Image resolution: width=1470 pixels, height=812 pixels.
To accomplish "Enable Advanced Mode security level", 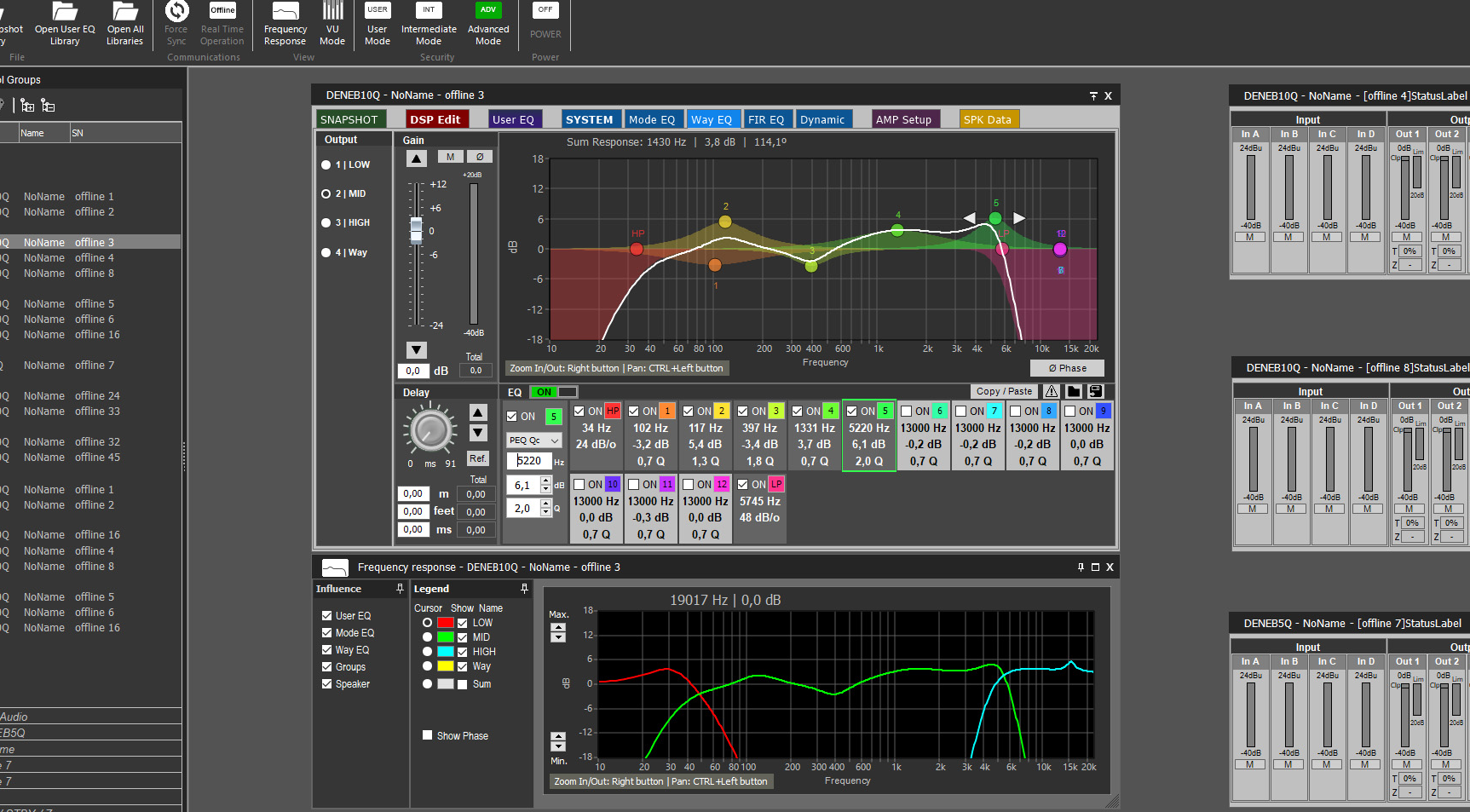I will coord(488,23).
